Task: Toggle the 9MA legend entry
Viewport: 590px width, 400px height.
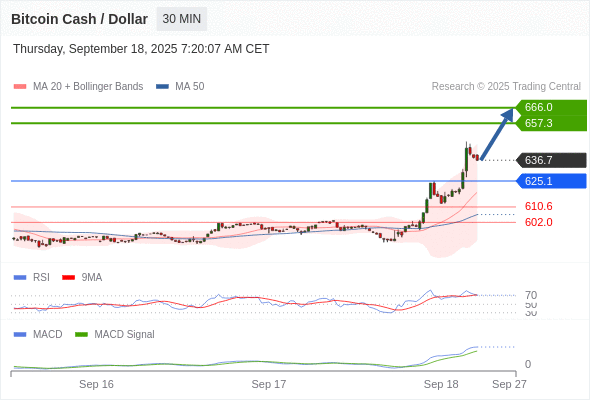Action: (82, 277)
